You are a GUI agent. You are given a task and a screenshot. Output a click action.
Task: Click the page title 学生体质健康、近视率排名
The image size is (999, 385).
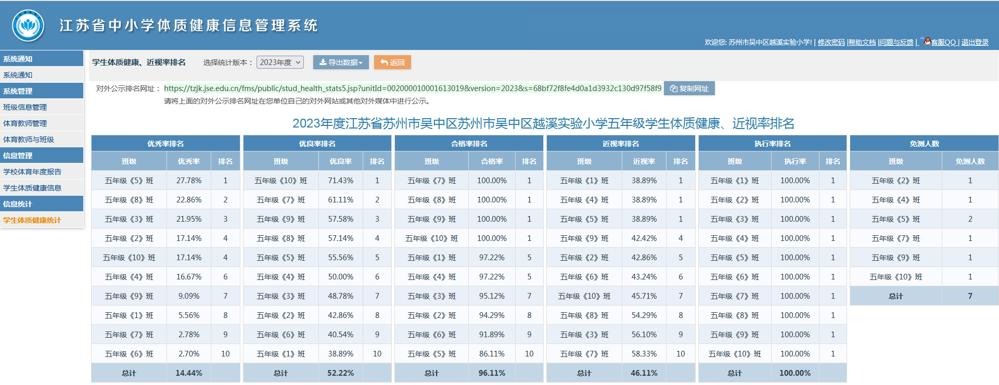[139, 62]
